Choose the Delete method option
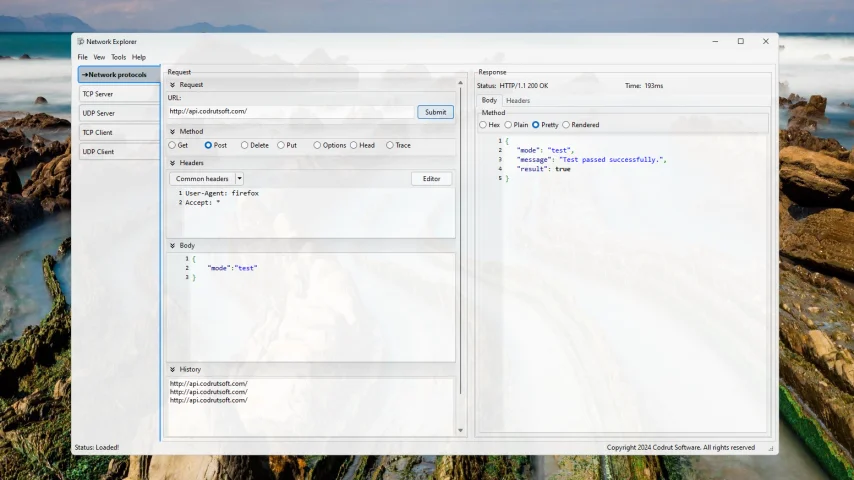This screenshot has height=480, width=854. [245, 145]
